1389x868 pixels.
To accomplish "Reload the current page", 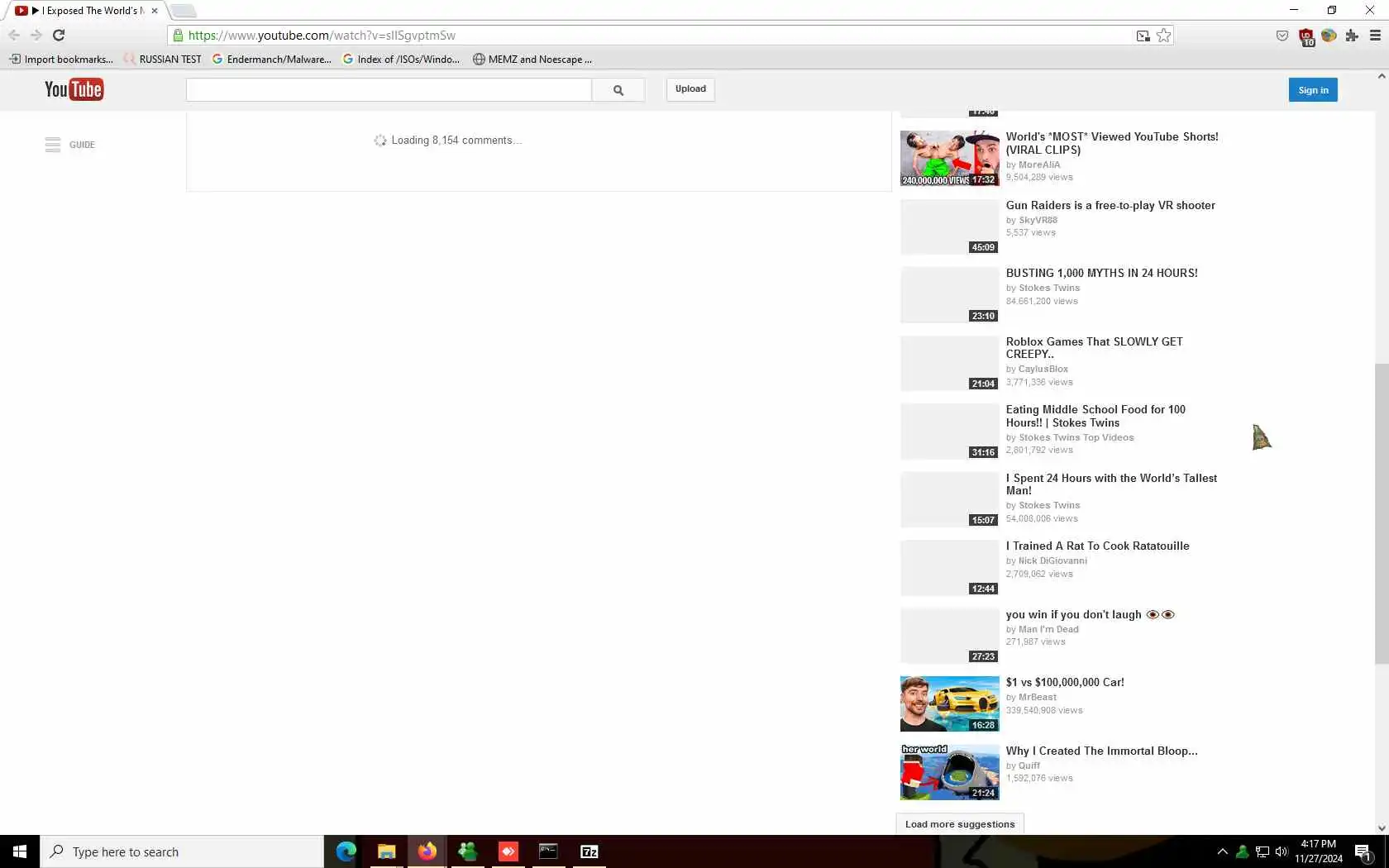I will pos(59,35).
